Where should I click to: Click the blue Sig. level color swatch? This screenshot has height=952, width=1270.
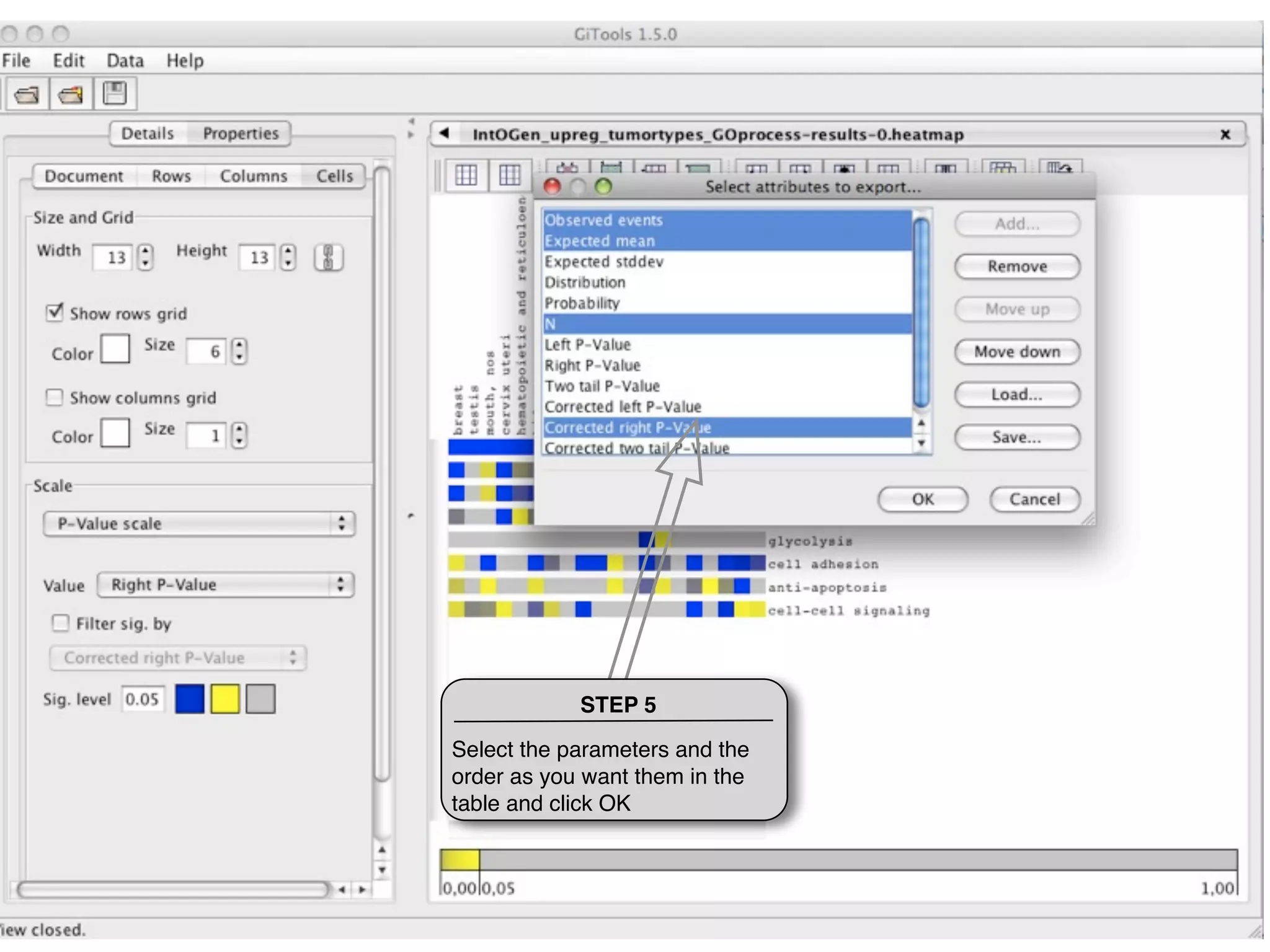coord(190,699)
